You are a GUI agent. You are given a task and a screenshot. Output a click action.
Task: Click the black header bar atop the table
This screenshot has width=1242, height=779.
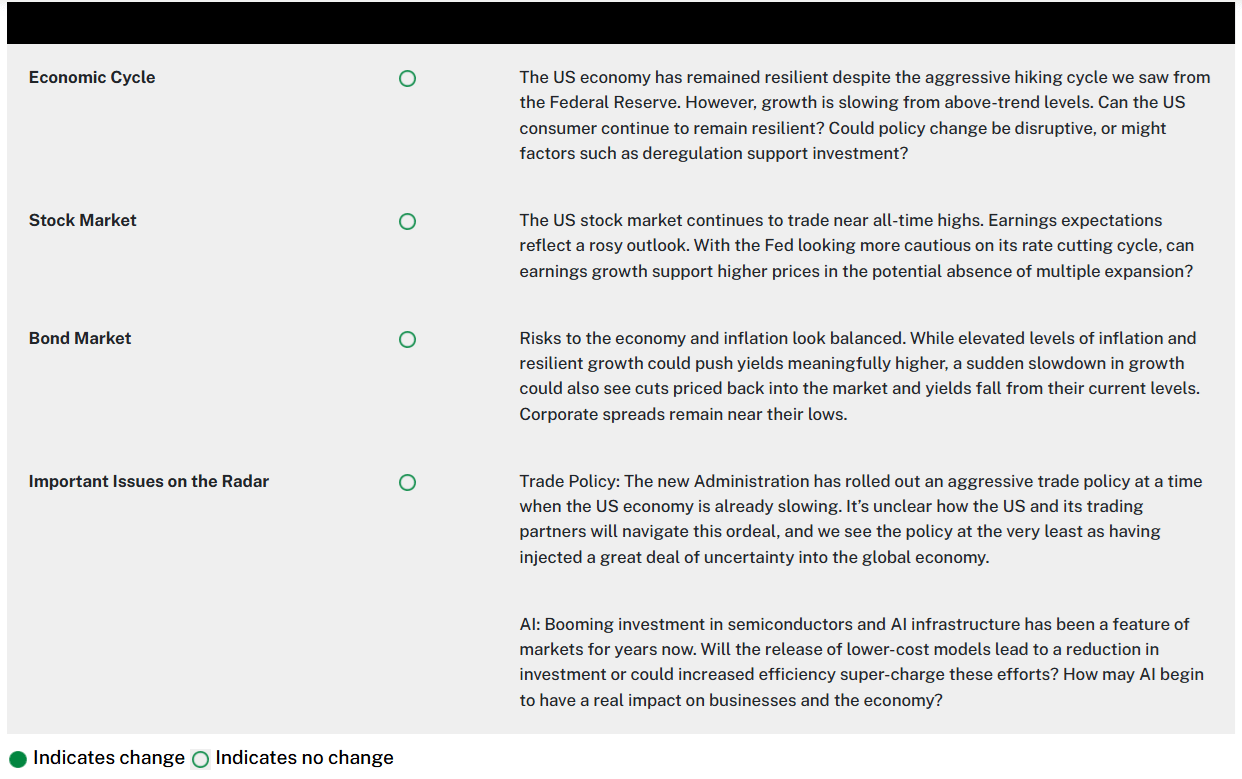620,23
